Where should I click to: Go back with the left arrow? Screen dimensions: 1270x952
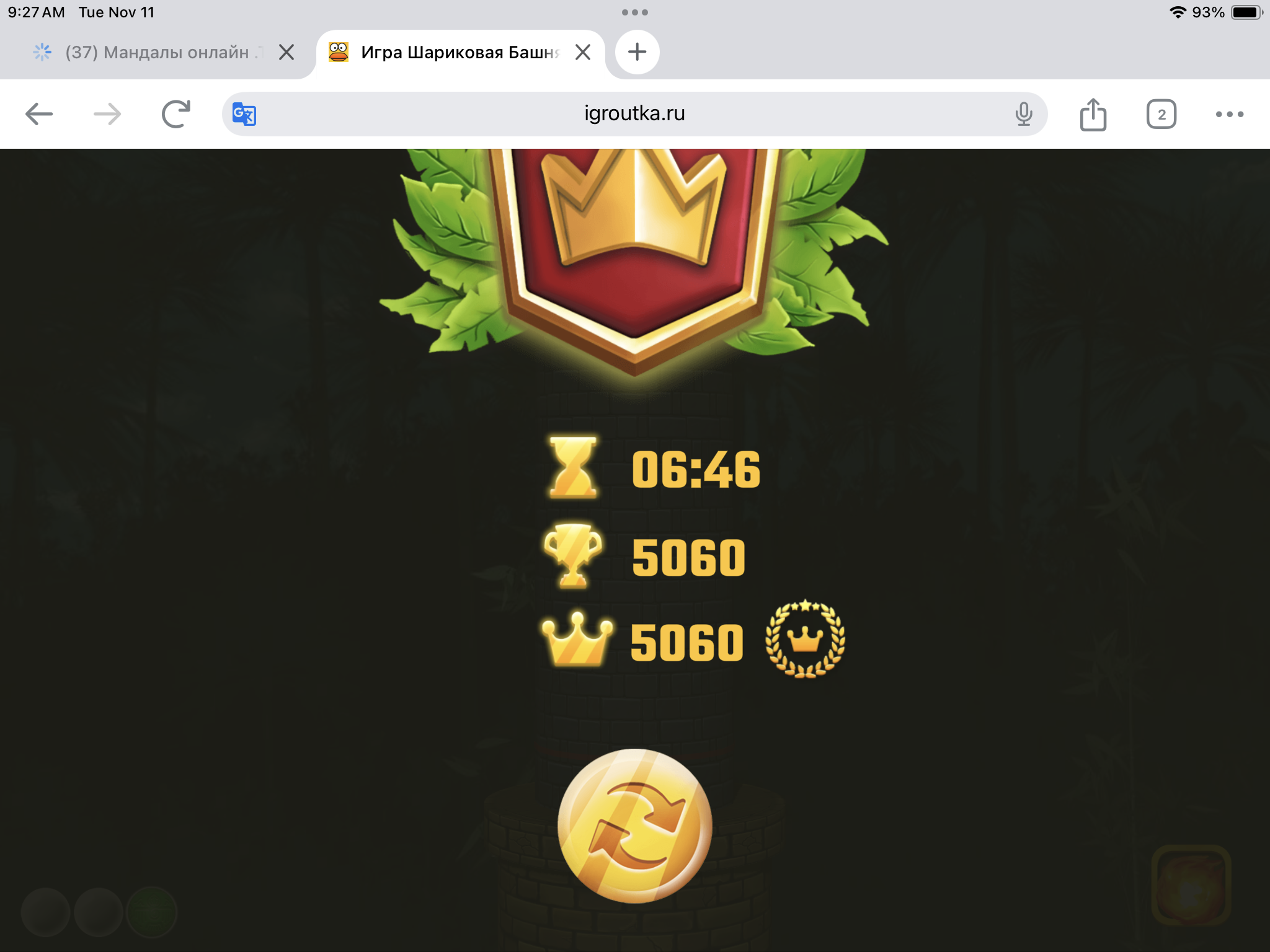39,114
